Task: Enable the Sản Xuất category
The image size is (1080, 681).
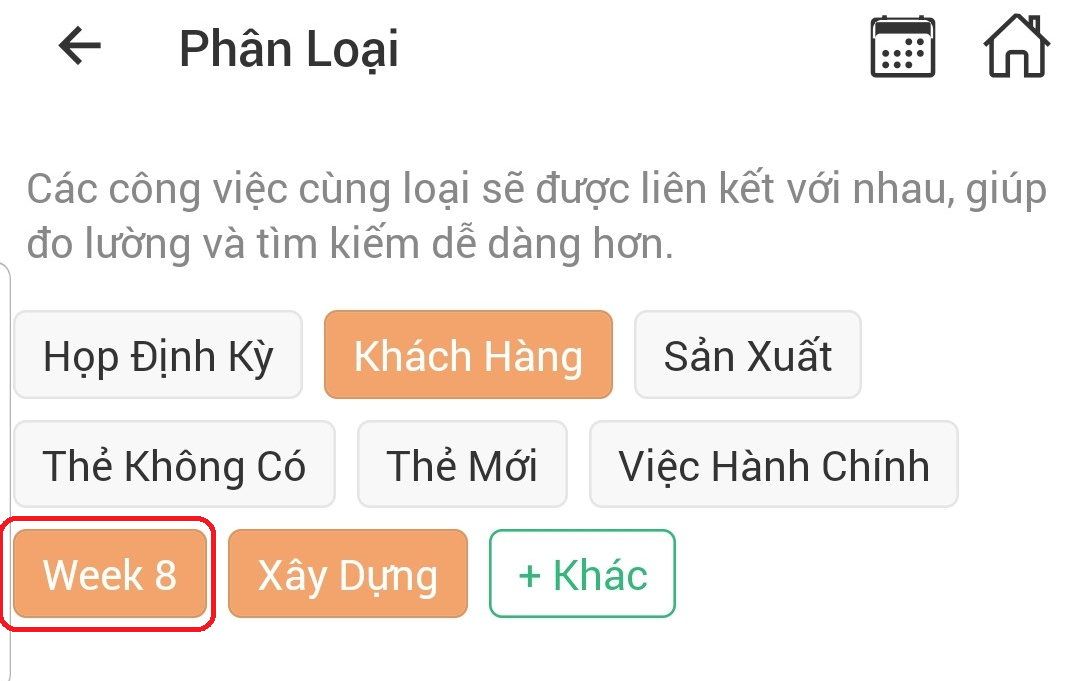Action: (x=747, y=354)
